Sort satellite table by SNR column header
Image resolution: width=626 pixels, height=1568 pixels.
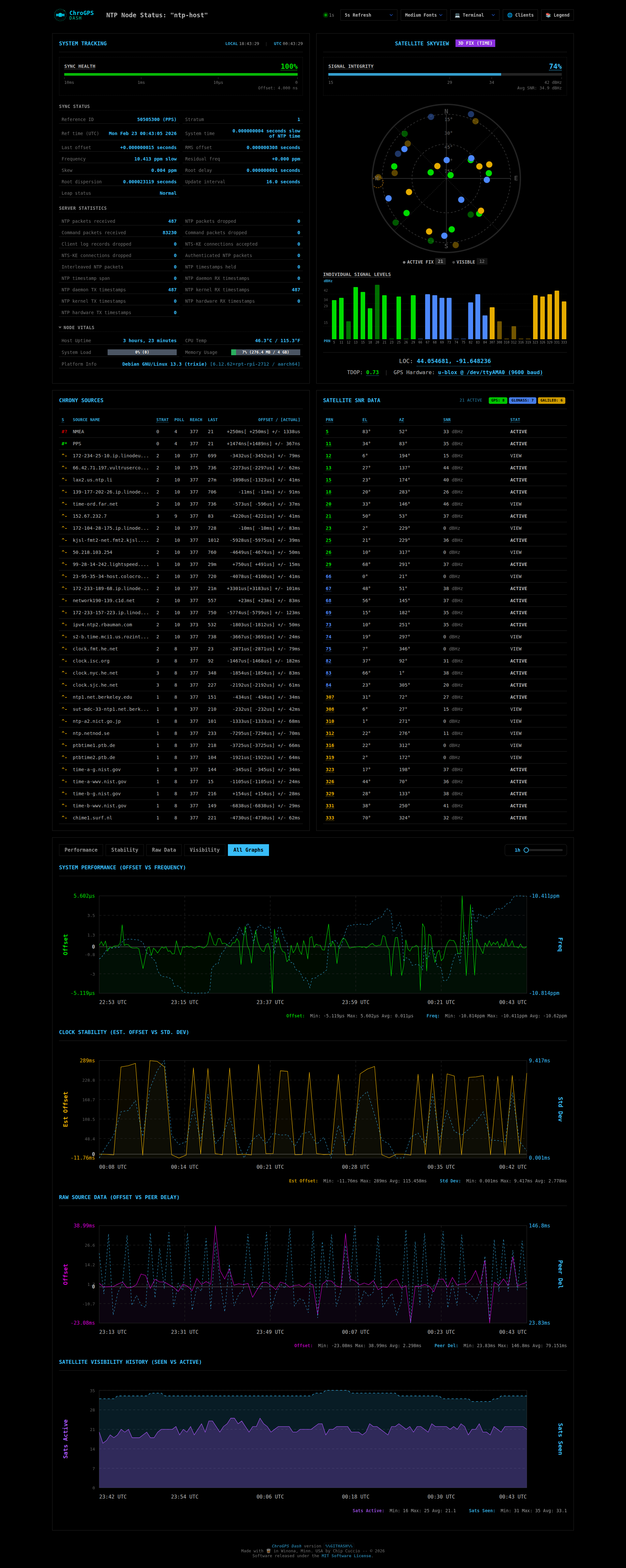point(447,419)
